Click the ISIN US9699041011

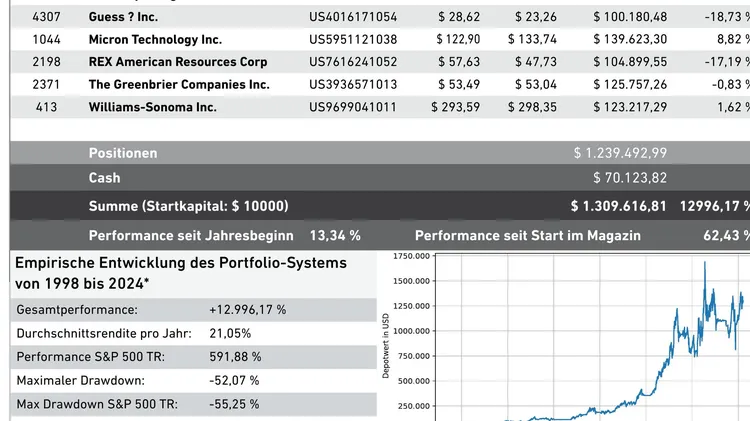tap(353, 107)
